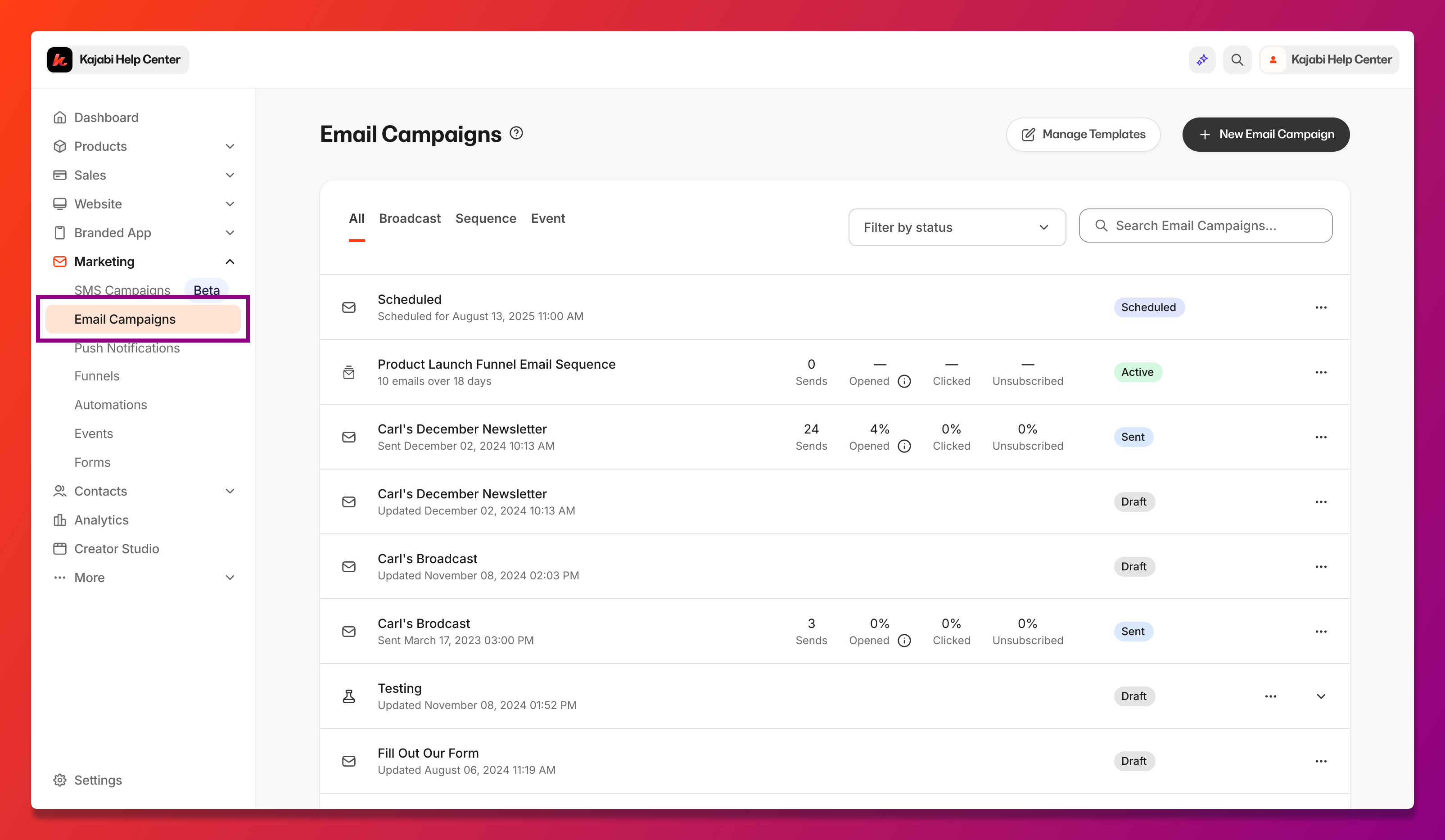Switch to the Sequence tab
Screen dimensions: 1445x840
(x=486, y=218)
